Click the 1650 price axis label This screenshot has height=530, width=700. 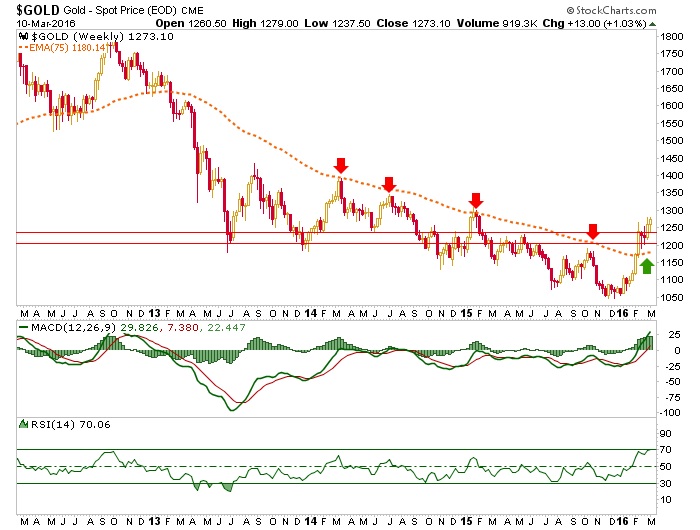coord(672,88)
